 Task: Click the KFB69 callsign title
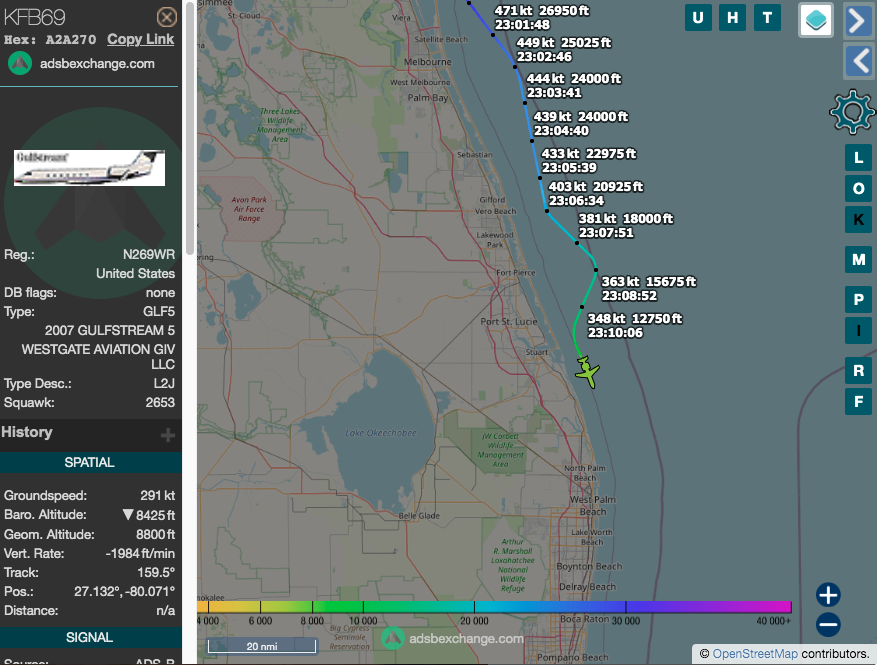[x=35, y=17]
